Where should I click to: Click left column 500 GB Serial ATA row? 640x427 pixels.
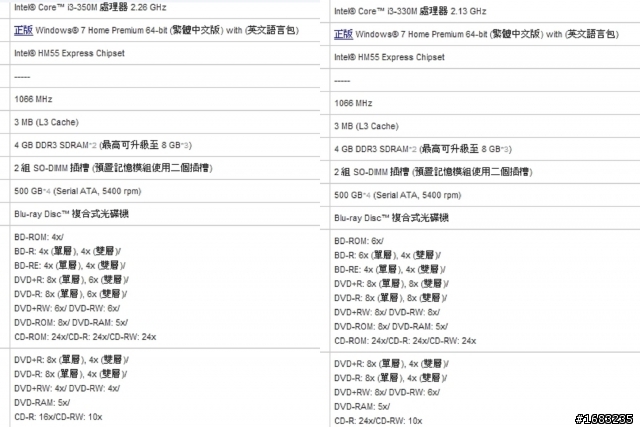click(x=78, y=191)
